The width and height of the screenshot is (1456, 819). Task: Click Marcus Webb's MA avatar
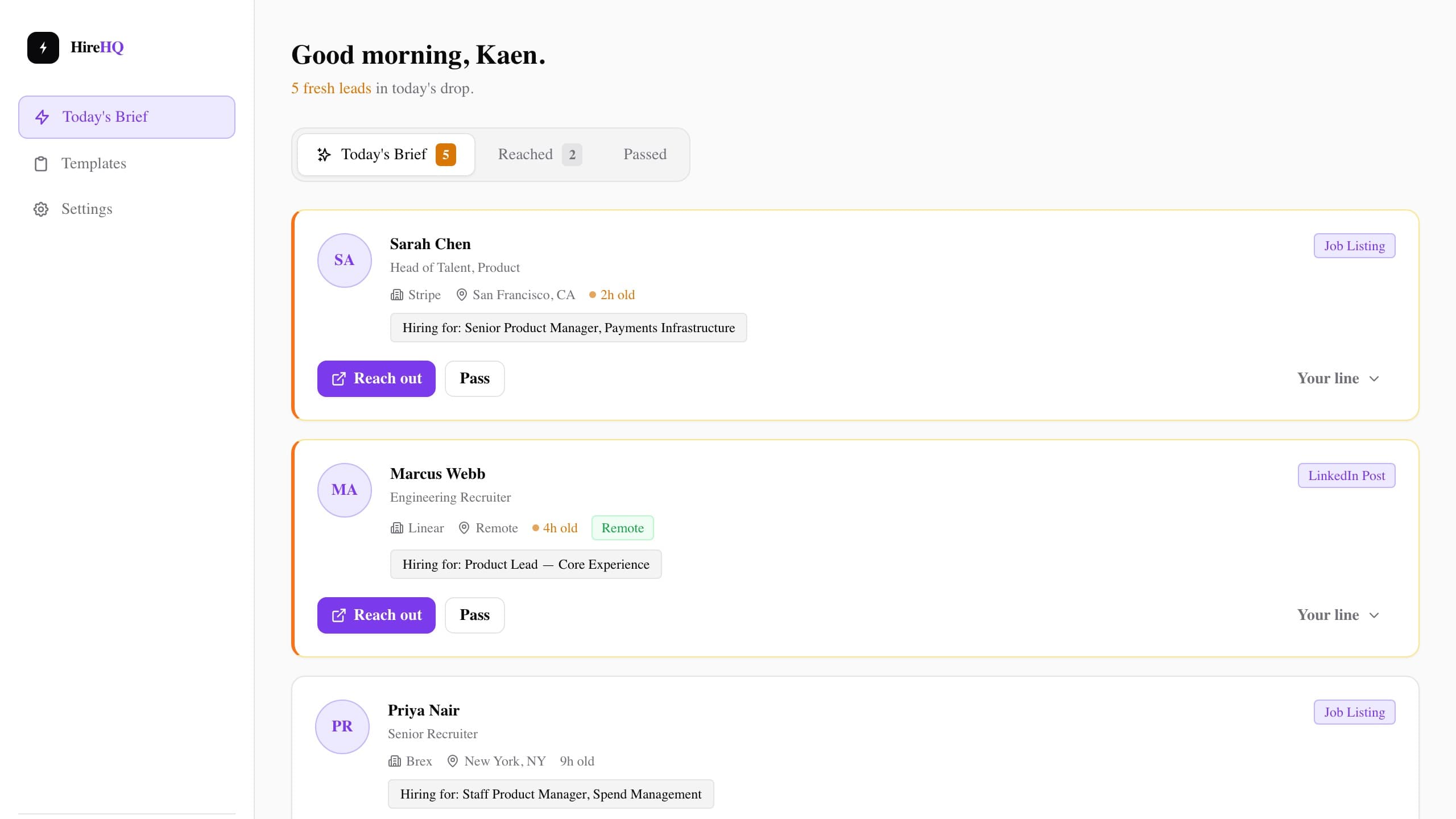(x=345, y=490)
